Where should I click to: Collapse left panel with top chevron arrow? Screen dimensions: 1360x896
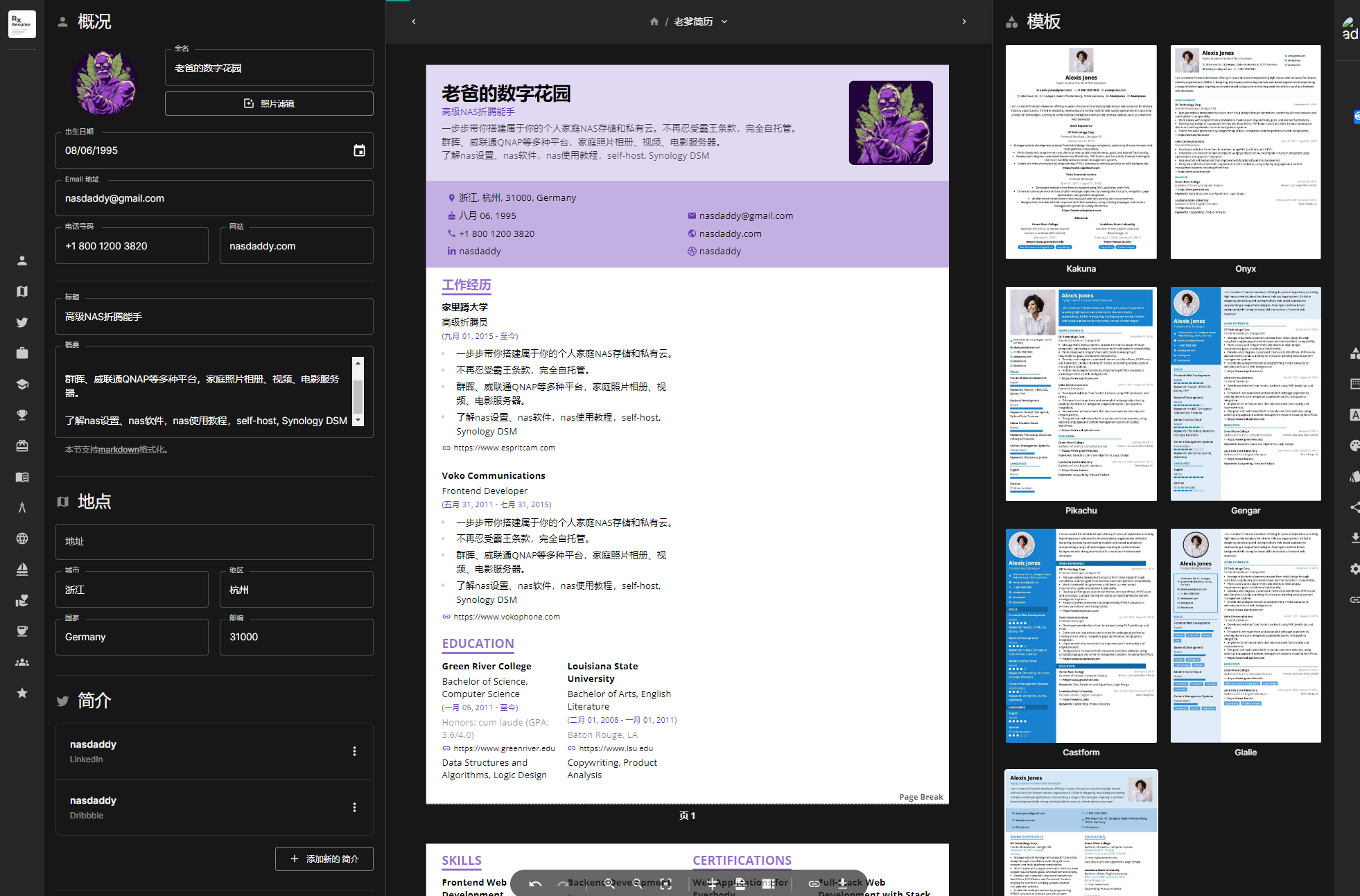click(x=414, y=21)
